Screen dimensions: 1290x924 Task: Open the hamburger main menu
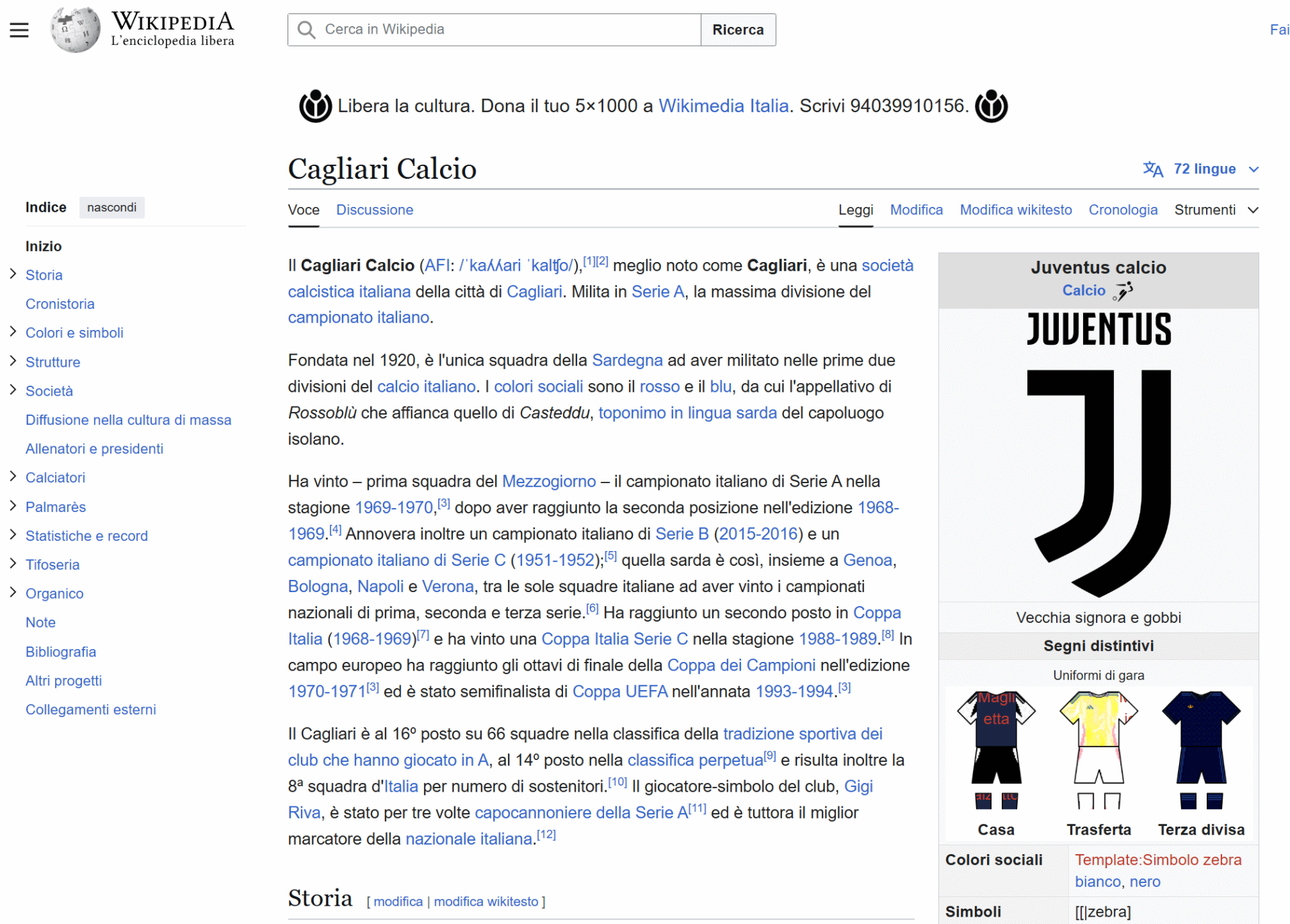click(x=19, y=30)
